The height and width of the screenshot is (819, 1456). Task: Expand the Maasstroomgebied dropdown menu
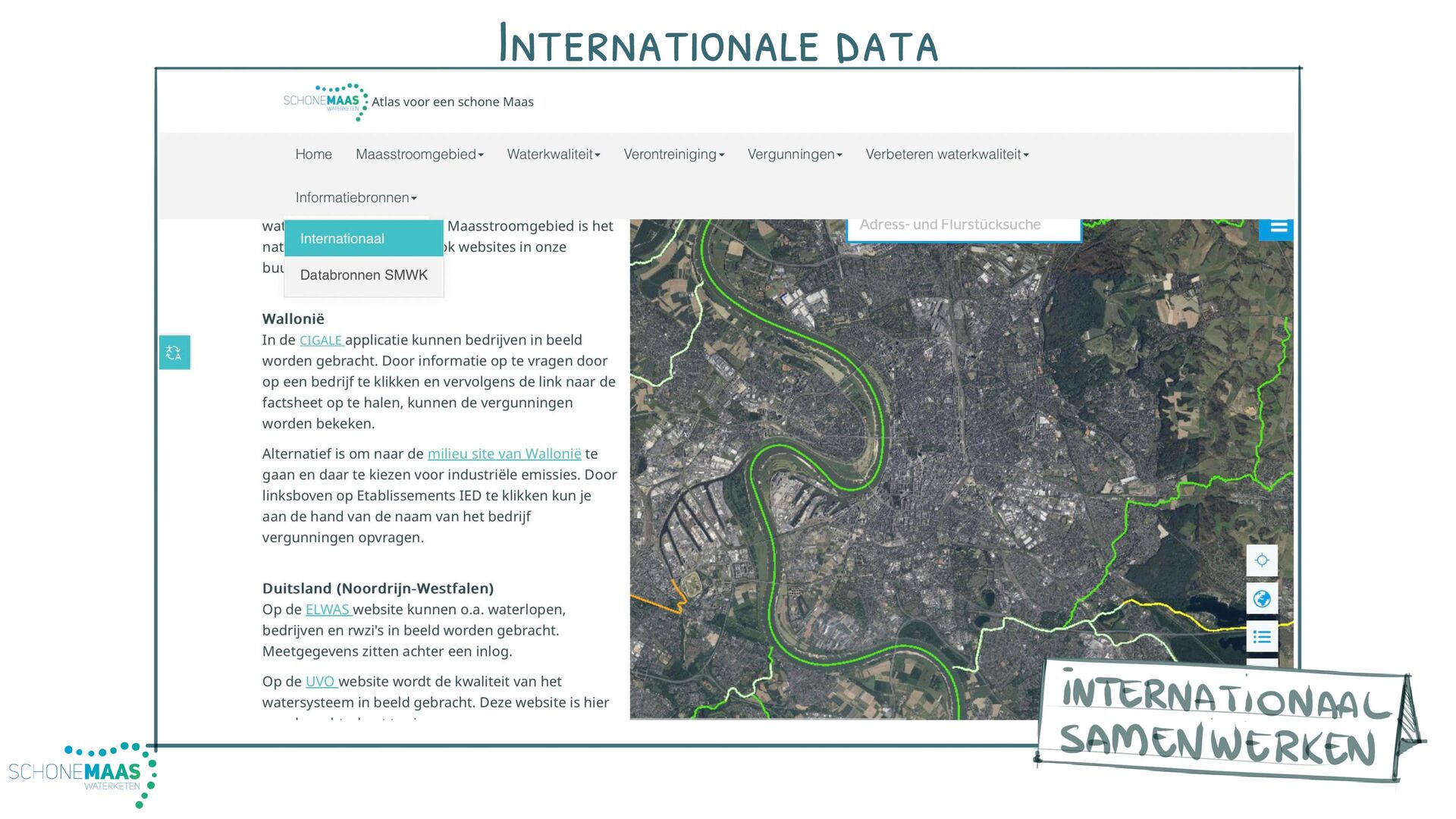point(419,155)
